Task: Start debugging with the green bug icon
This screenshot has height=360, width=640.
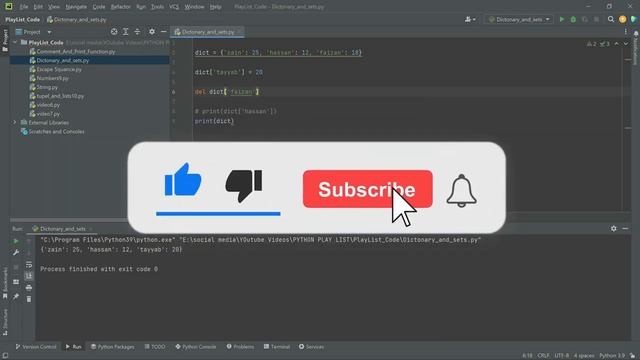Action: (x=573, y=19)
